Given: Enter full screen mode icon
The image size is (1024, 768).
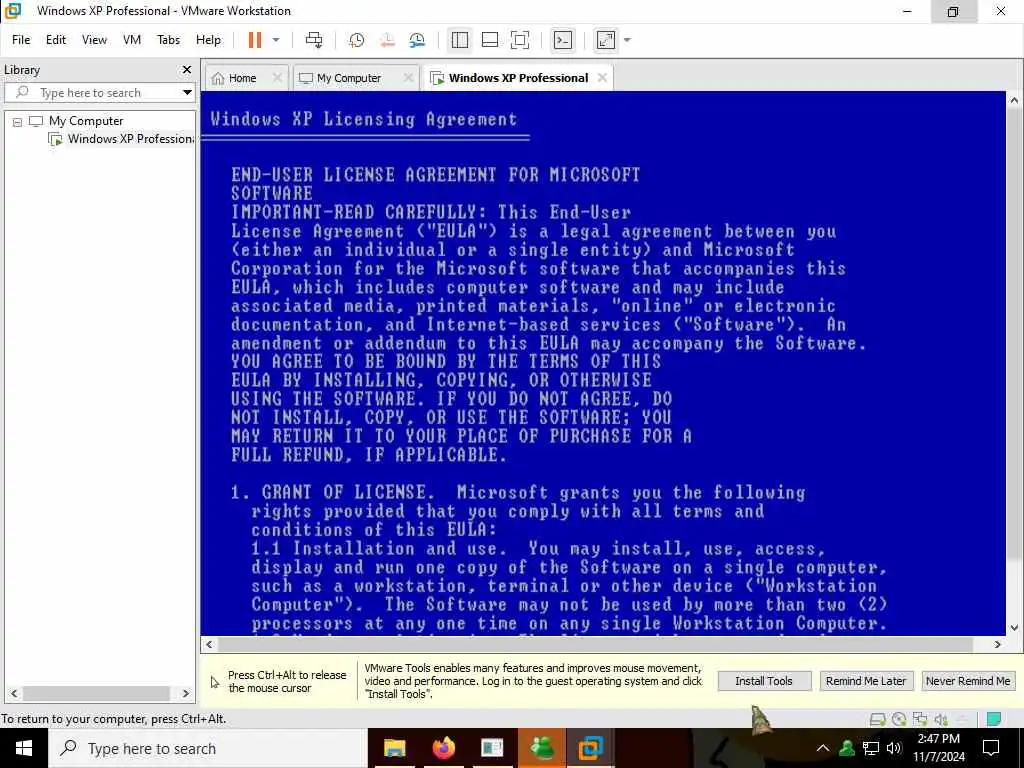Looking at the screenshot, I should [x=520, y=40].
